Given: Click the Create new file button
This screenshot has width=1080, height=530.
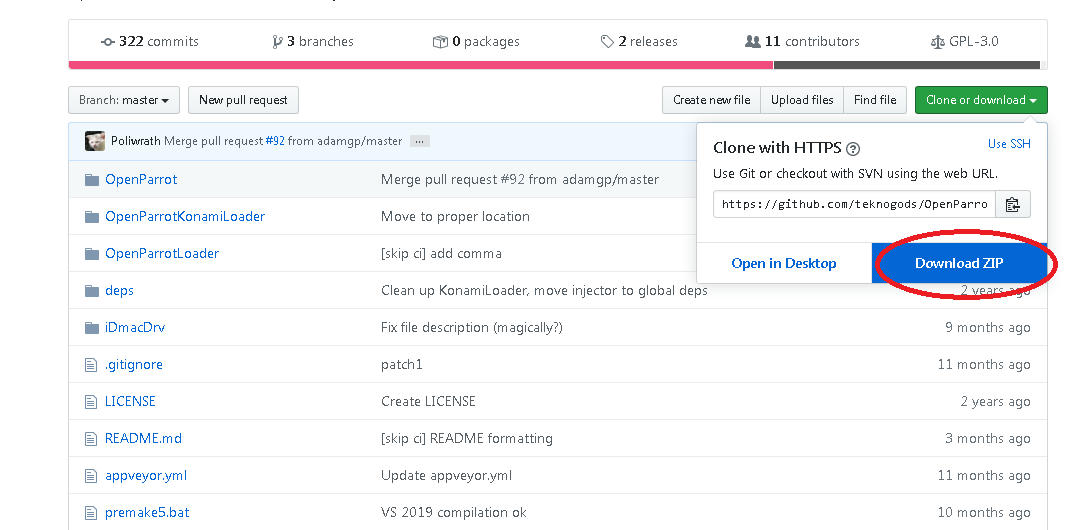Looking at the screenshot, I should tap(712, 100).
